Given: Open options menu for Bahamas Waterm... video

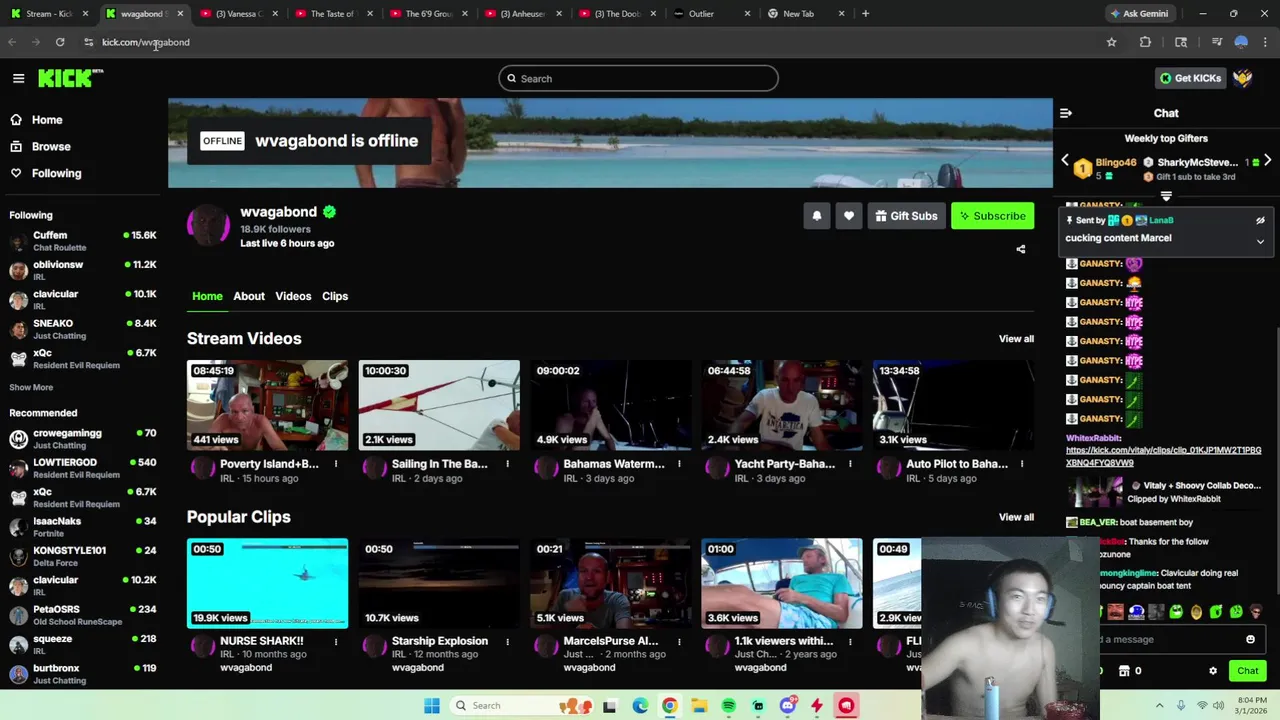Looking at the screenshot, I should coord(679,464).
